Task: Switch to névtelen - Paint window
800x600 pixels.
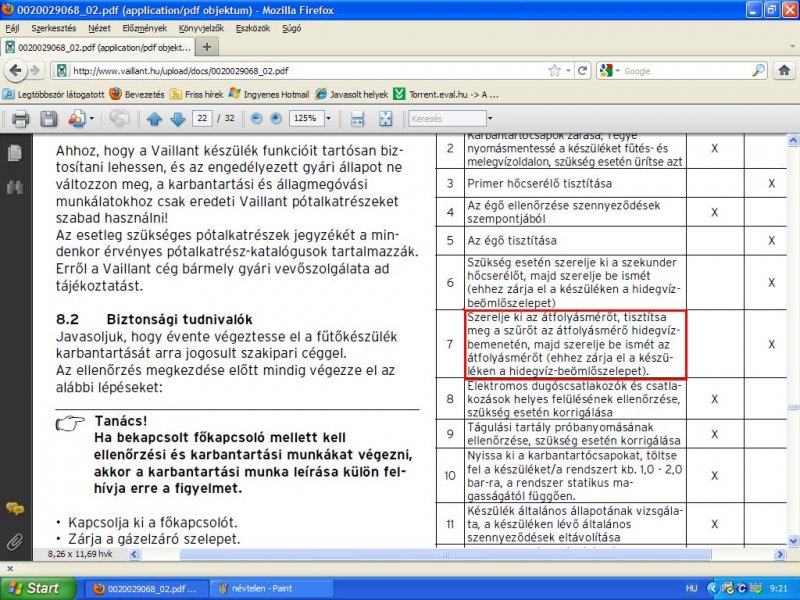Action: [270, 589]
